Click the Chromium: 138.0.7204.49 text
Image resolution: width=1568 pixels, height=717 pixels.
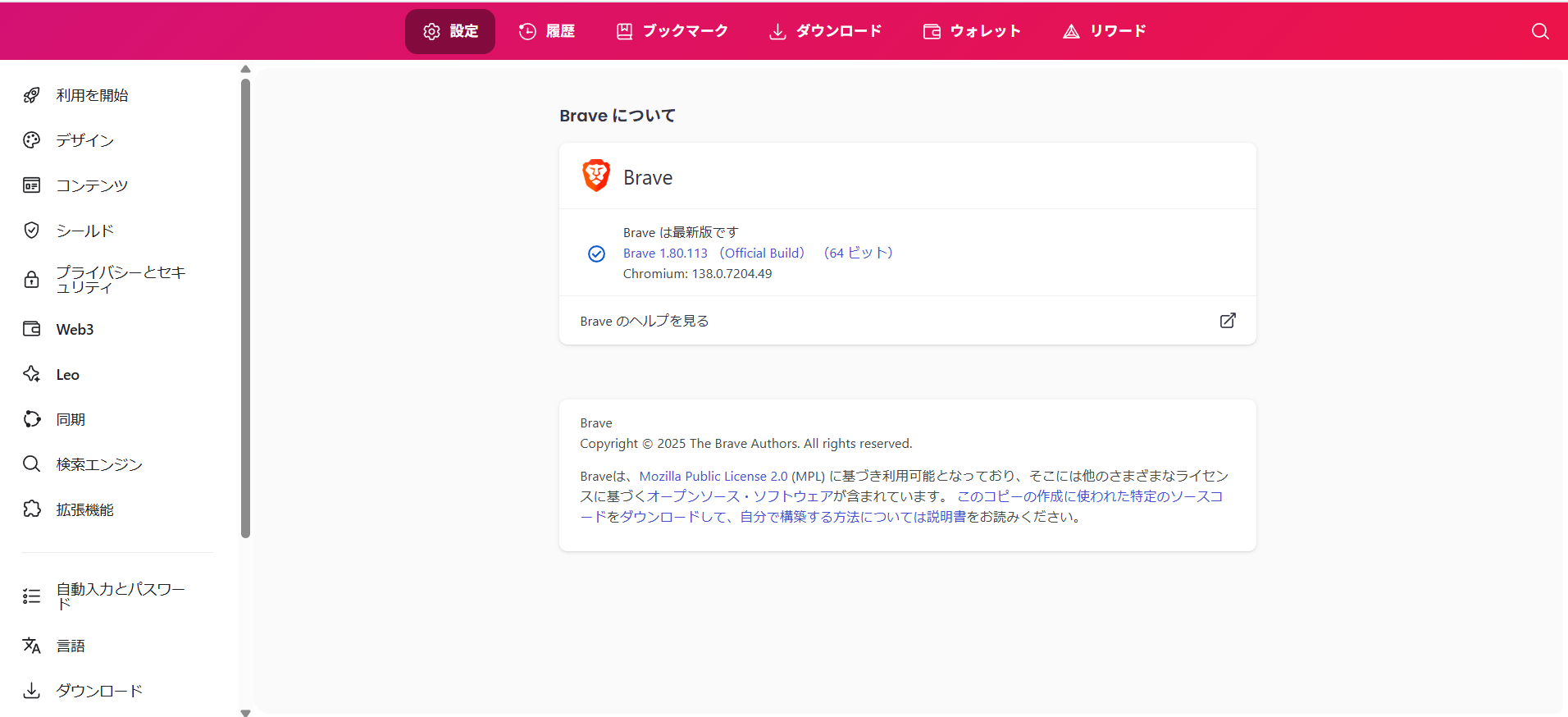(697, 274)
